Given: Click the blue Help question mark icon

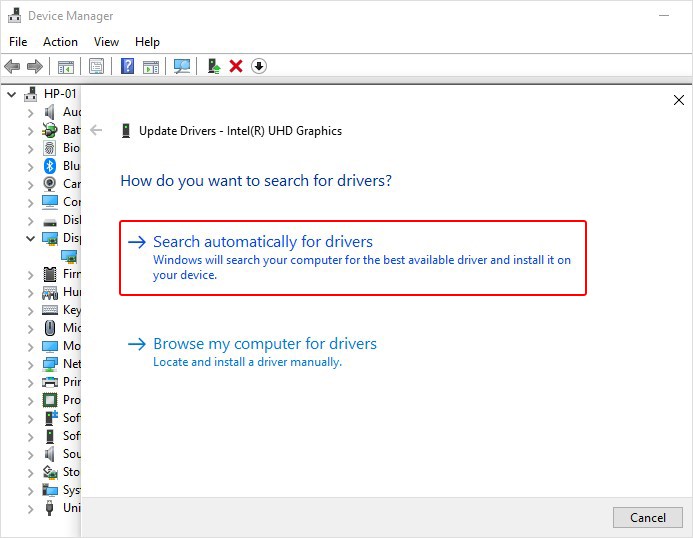Looking at the screenshot, I should pos(127,66).
